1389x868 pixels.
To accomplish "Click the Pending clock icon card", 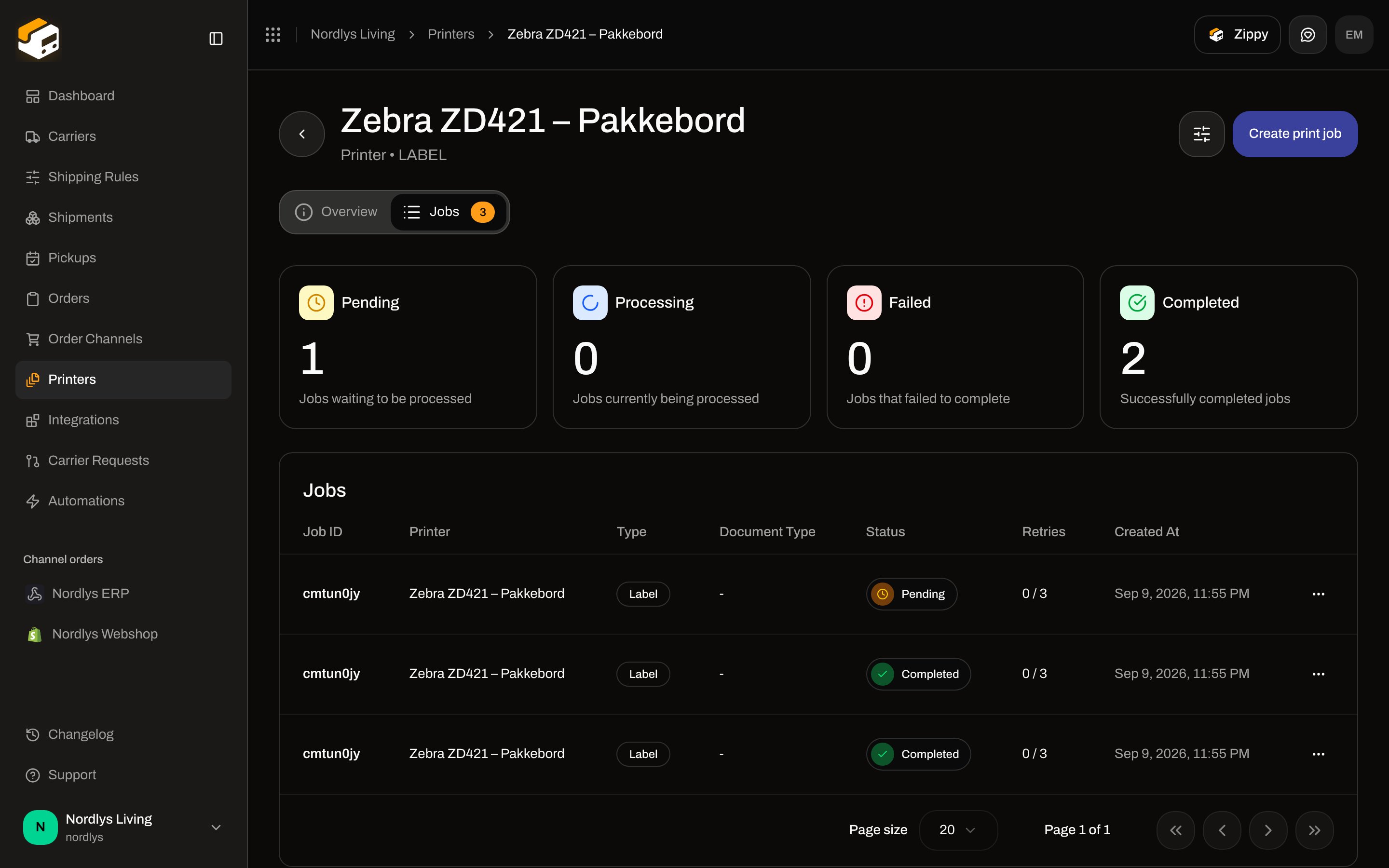I will click(x=316, y=302).
